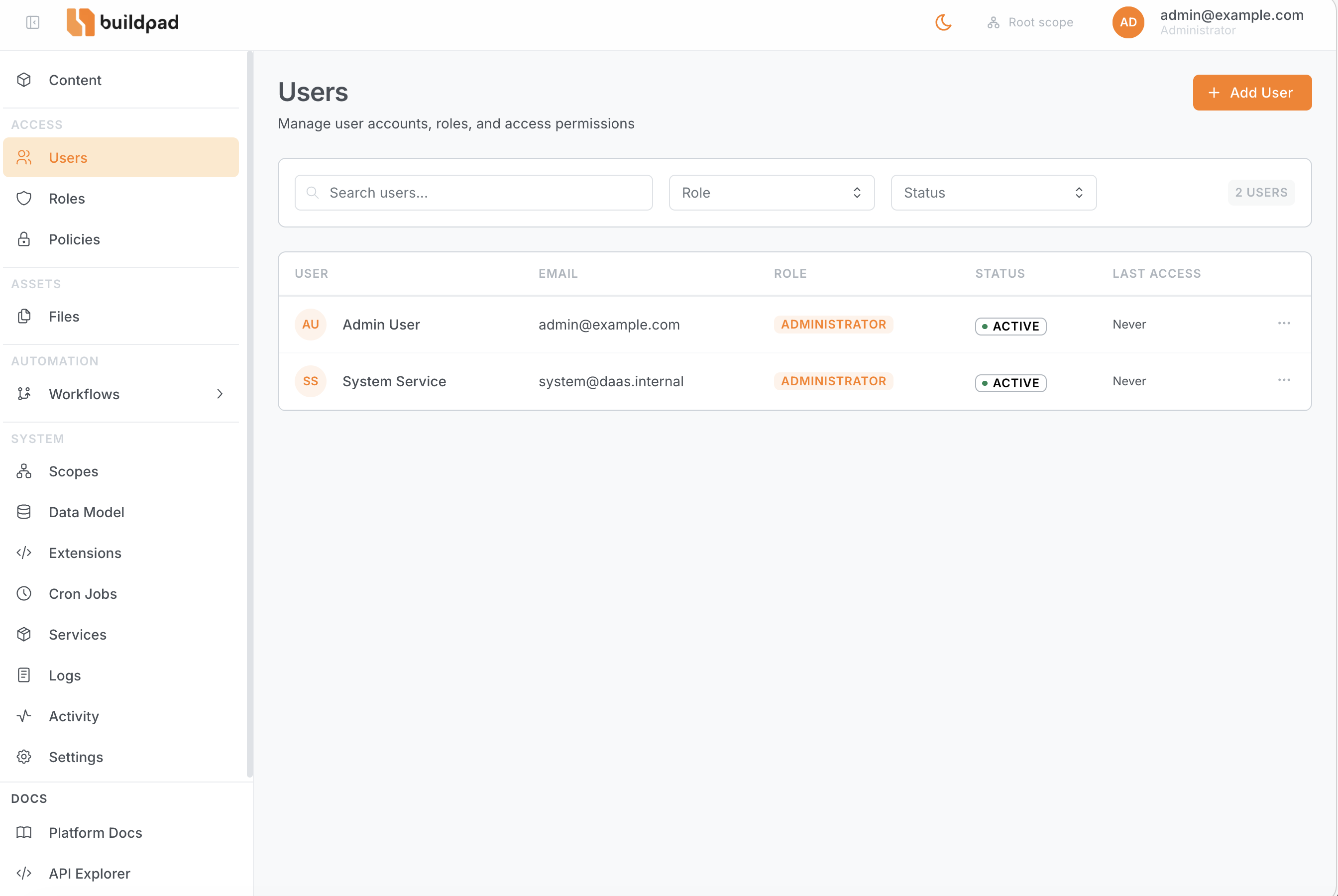Screen dimensions: 1338x896
Task: Click the admin@example.com email cell
Action: point(609,325)
